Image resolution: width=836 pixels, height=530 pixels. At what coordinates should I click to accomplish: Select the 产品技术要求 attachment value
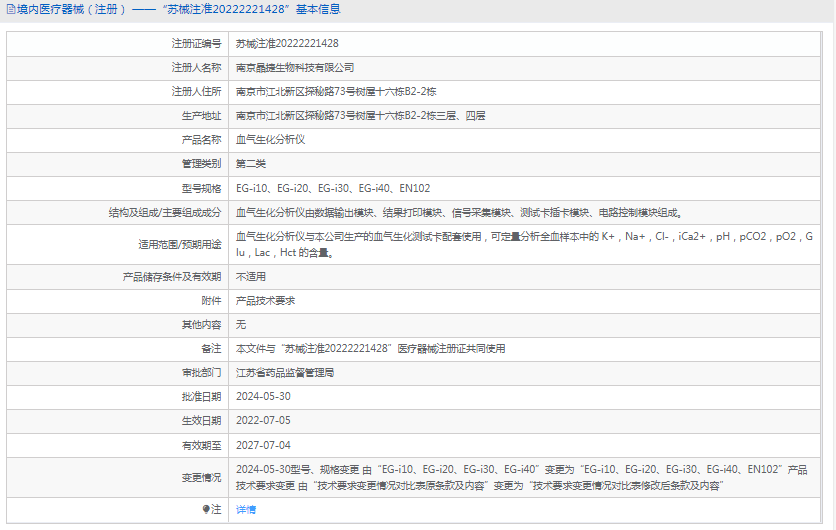point(266,301)
